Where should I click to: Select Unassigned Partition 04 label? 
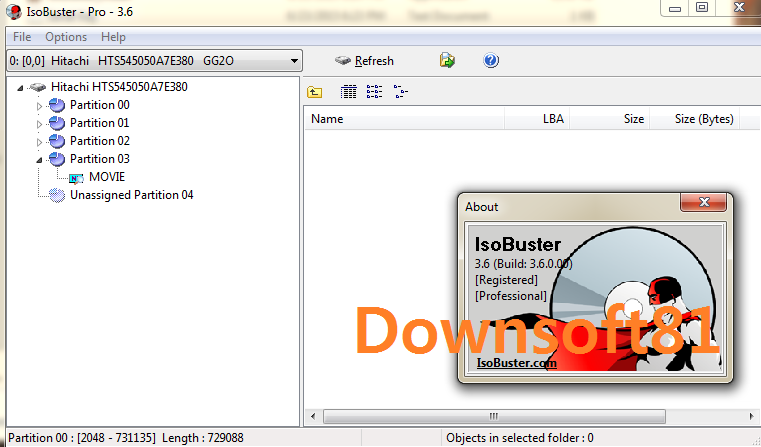point(132,195)
